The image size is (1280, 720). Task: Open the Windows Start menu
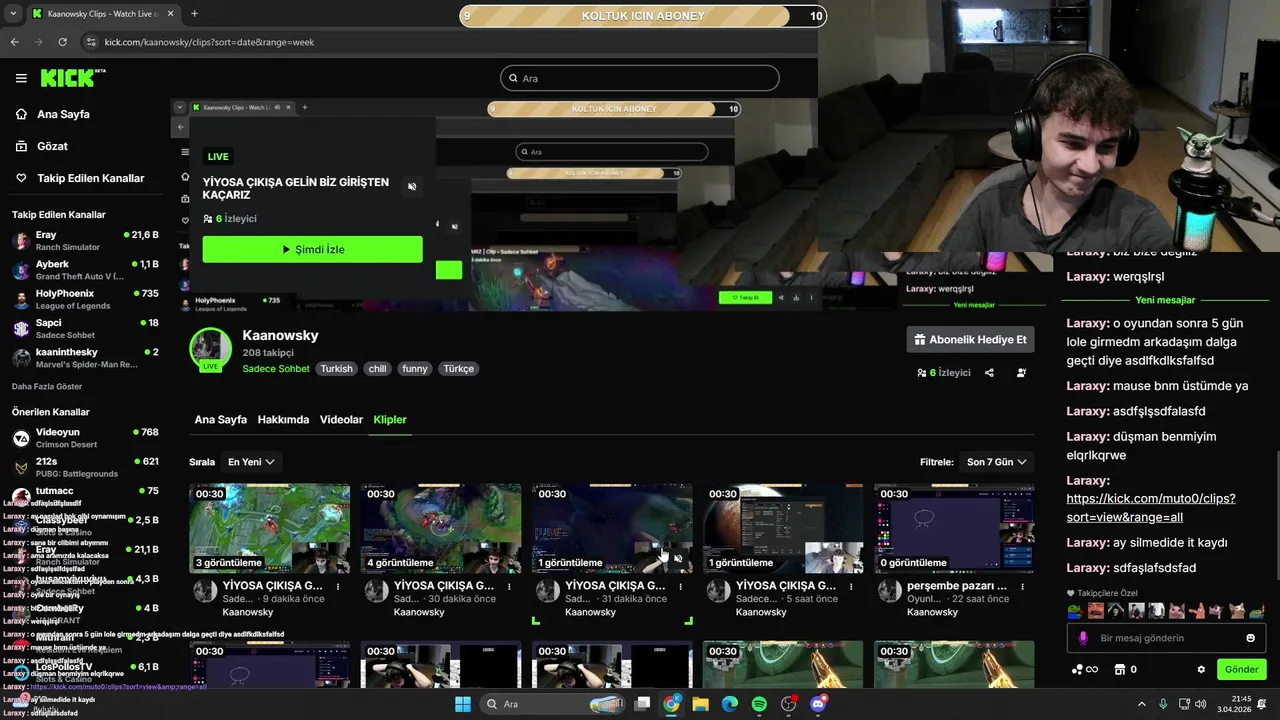pyautogui.click(x=462, y=704)
